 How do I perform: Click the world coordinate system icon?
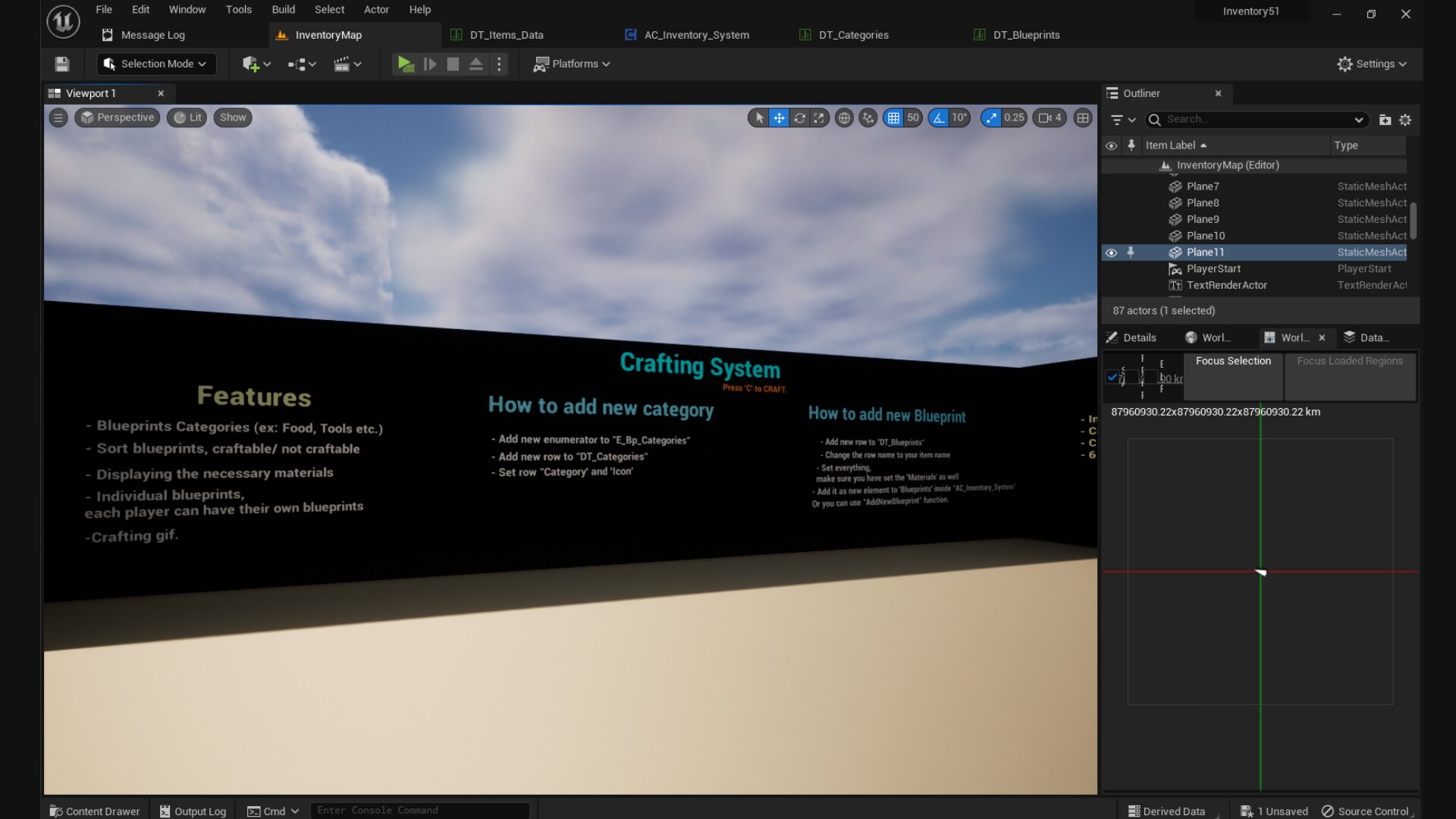pos(844,118)
